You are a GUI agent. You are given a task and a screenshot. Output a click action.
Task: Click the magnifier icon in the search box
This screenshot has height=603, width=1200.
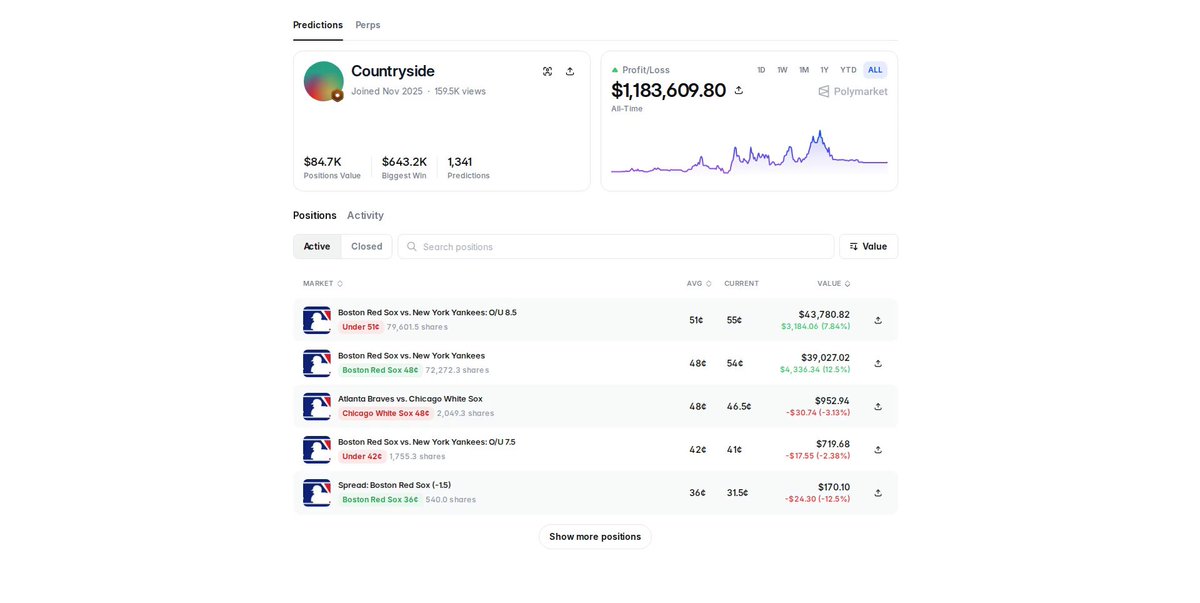click(x=412, y=247)
